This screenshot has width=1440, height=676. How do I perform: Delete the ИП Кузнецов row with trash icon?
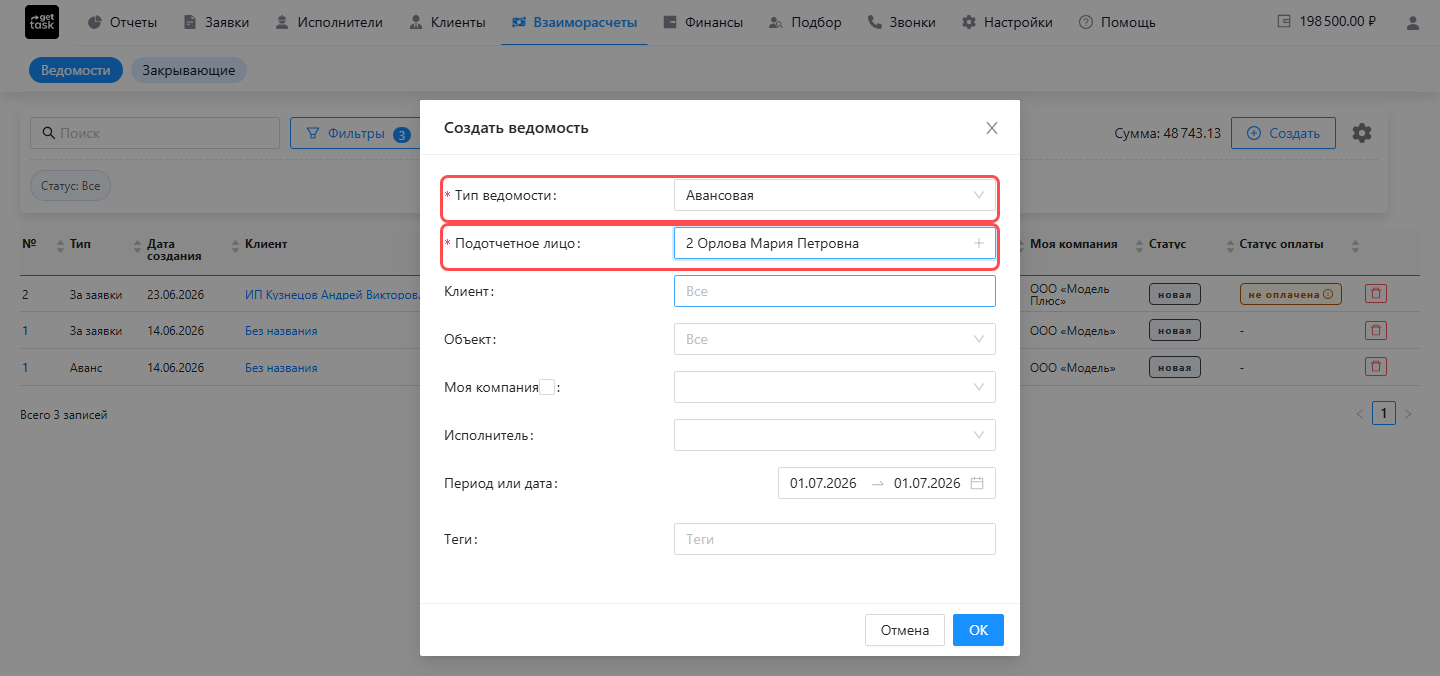1377,294
